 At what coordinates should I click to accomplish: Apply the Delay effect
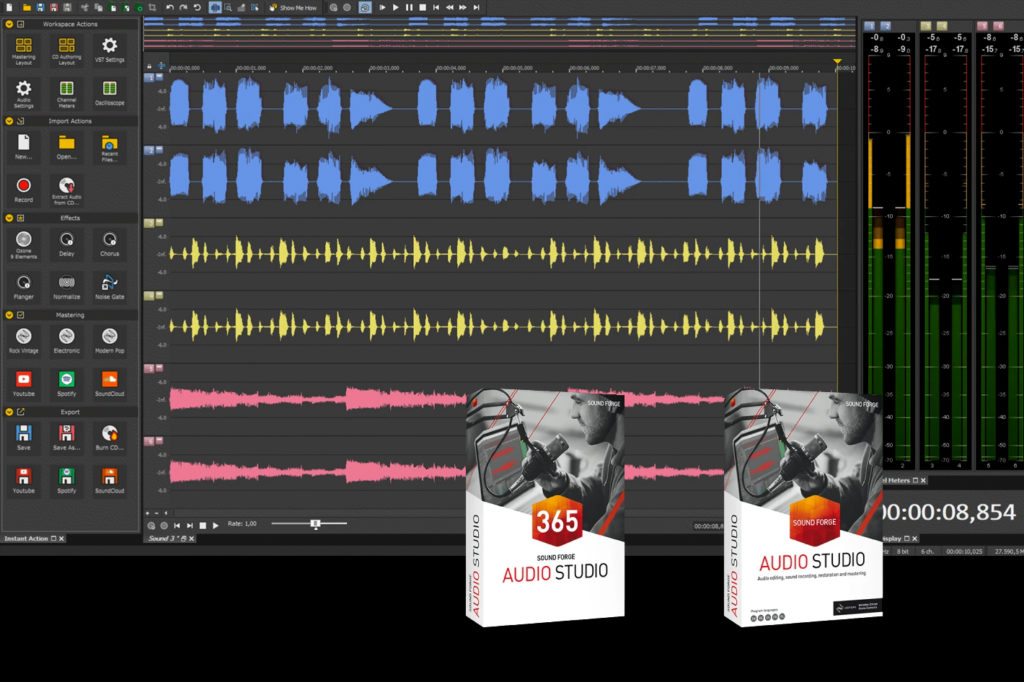pos(67,244)
